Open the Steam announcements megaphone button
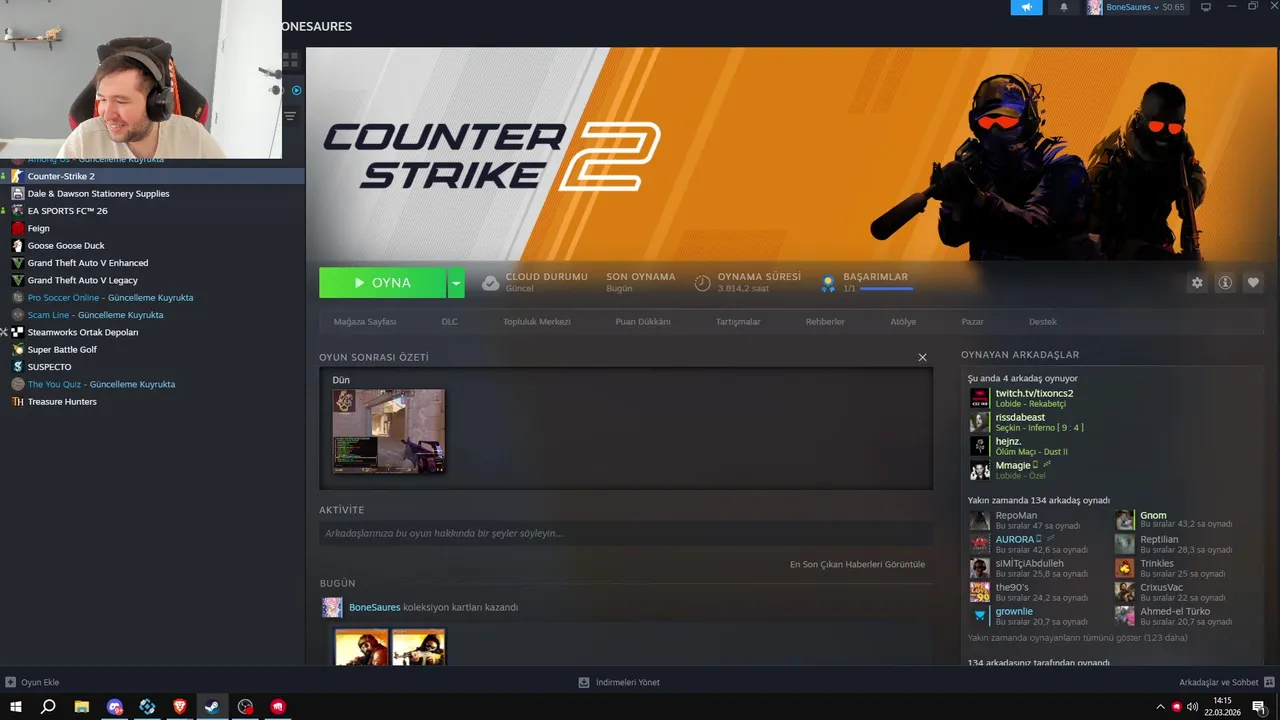Image resolution: width=1280 pixels, height=720 pixels. pos(1026,7)
